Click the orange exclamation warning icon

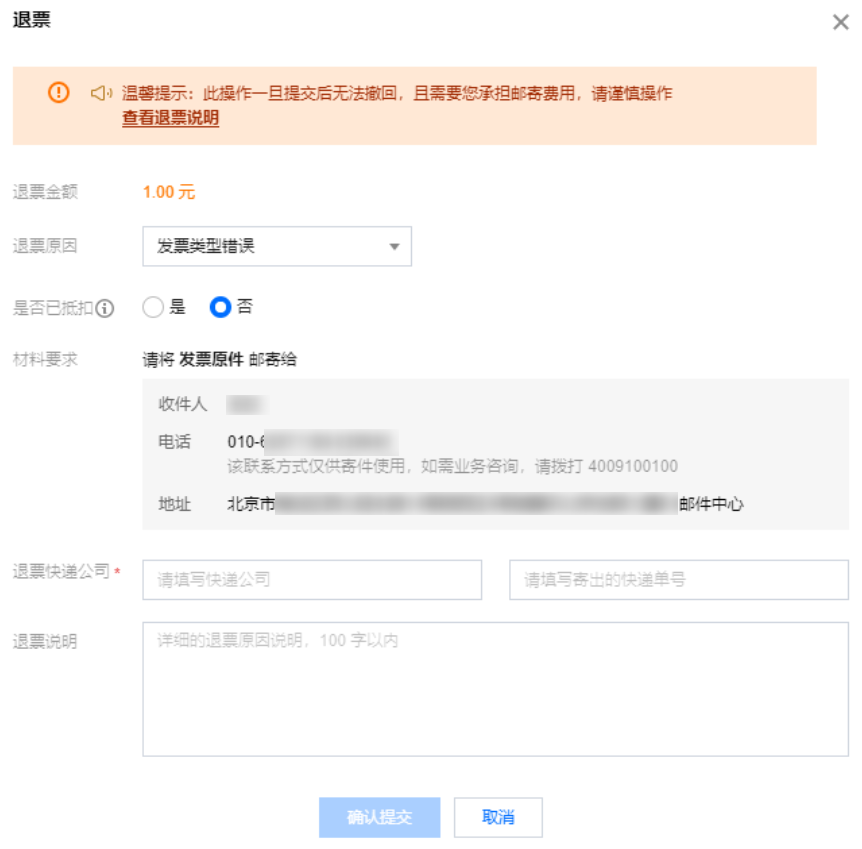(59, 93)
